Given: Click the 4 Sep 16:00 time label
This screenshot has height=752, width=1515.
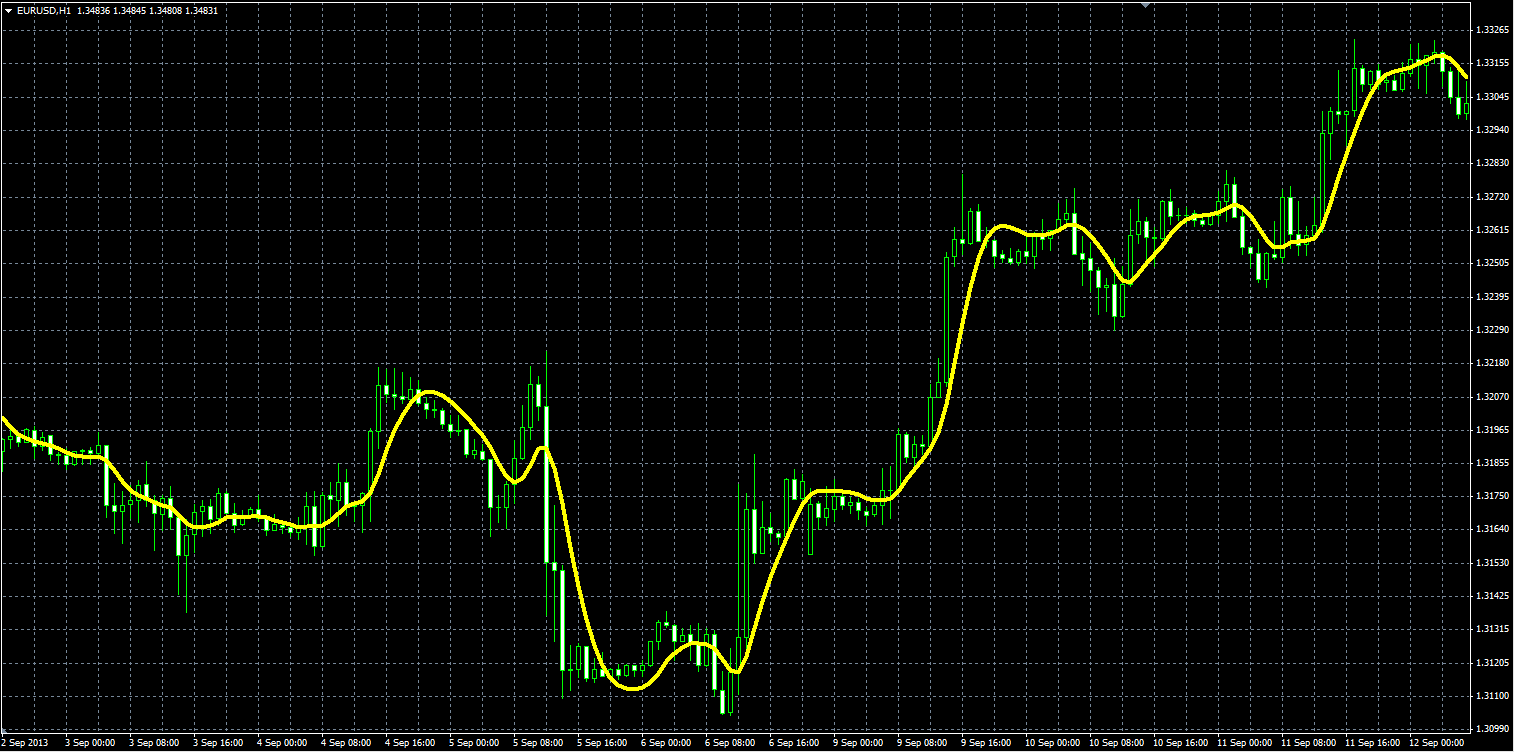Looking at the screenshot, I should coord(409,743).
